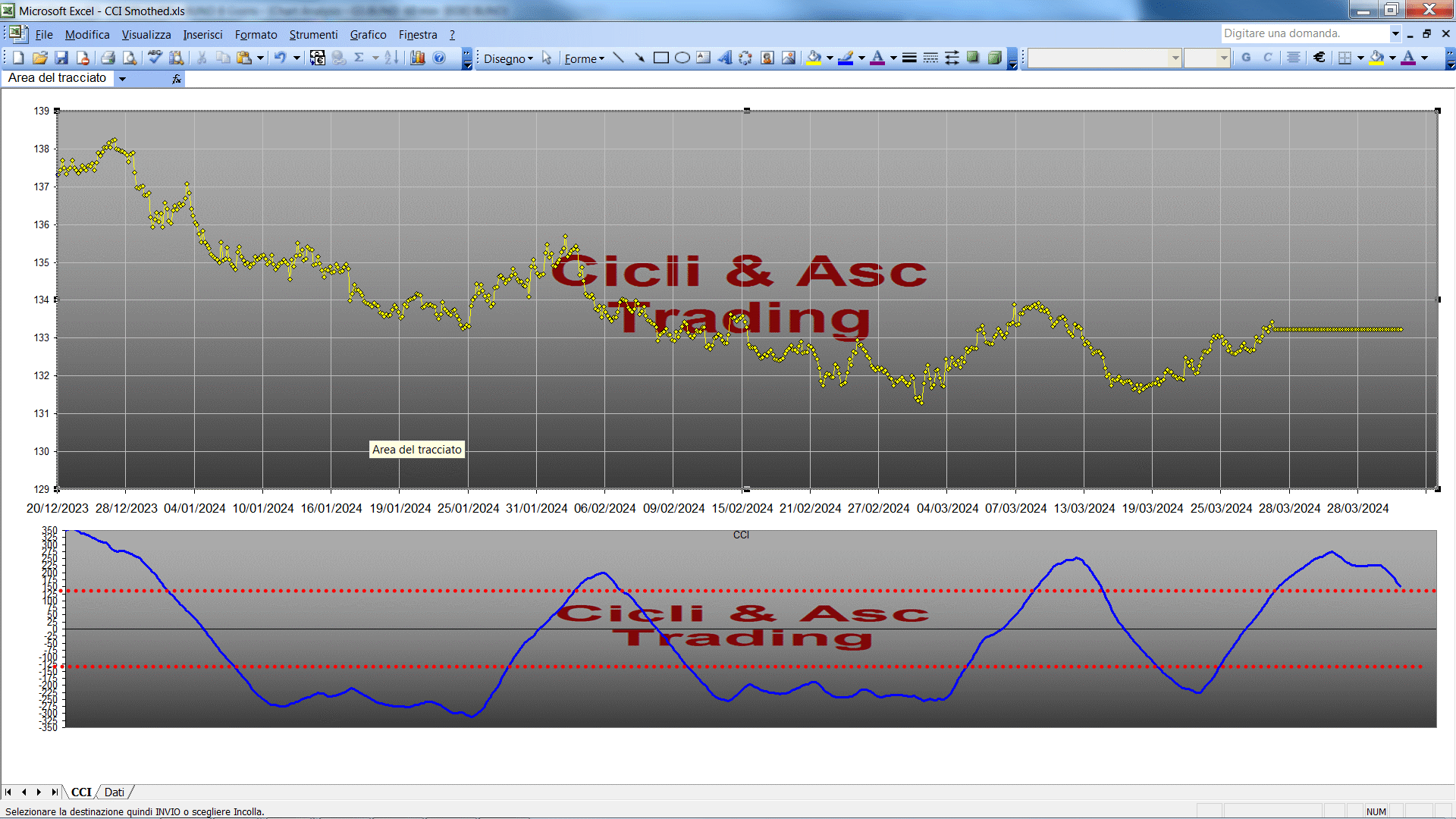
Task: Click the fx insert function button
Action: [x=177, y=78]
